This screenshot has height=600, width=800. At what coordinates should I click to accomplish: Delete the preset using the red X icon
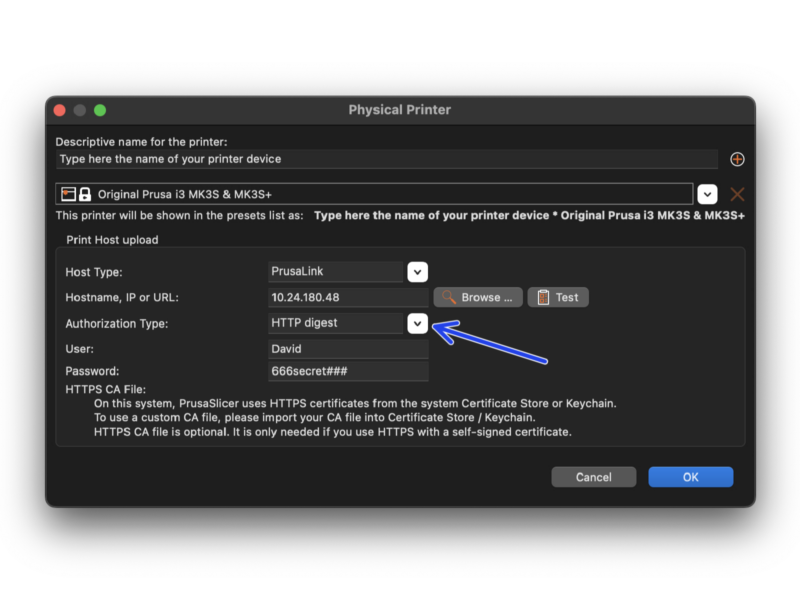(x=736, y=194)
